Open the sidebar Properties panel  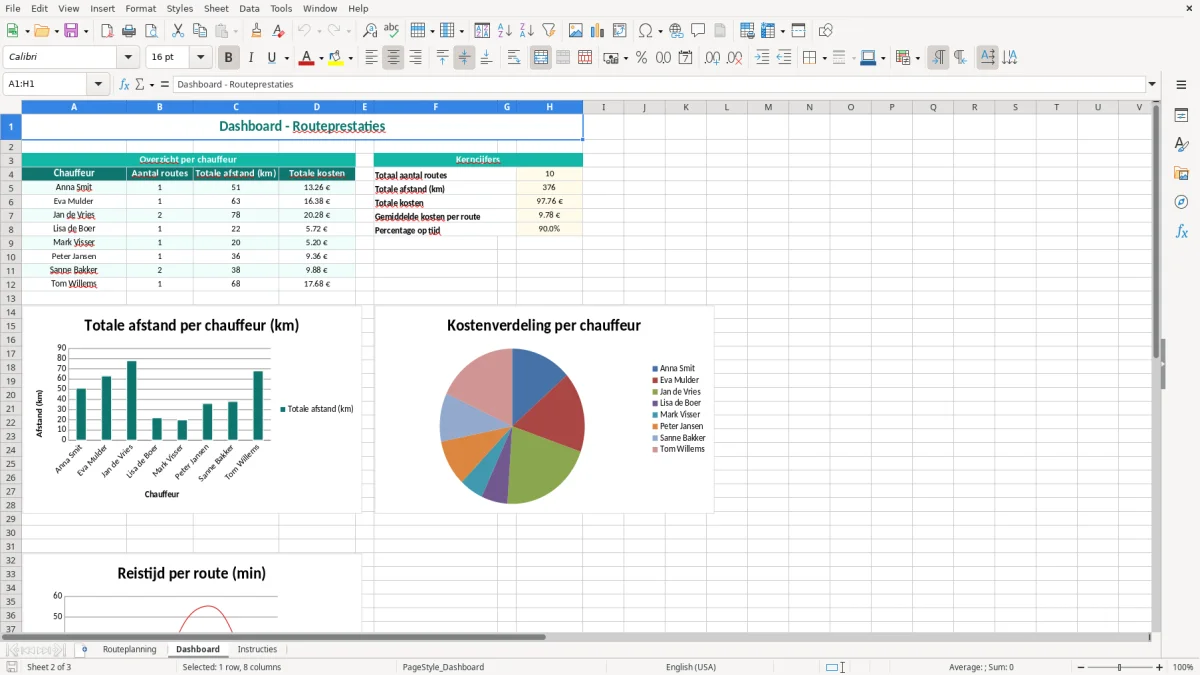[x=1181, y=116]
